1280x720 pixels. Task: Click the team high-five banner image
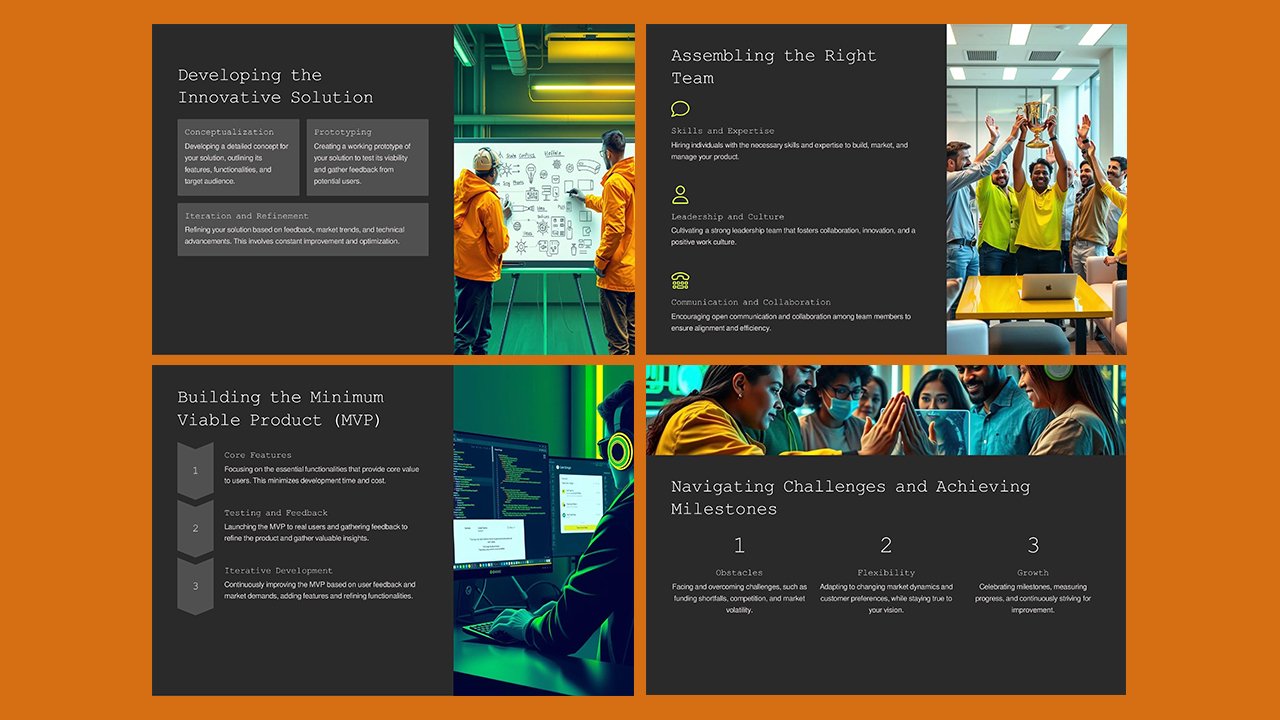(x=886, y=410)
